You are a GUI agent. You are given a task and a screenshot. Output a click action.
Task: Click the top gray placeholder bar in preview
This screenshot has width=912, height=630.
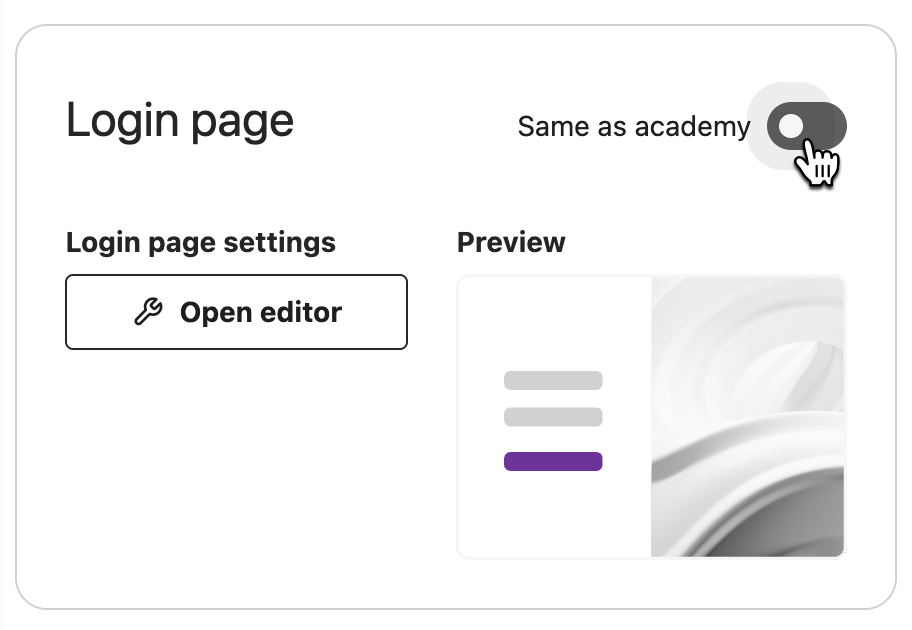553,380
